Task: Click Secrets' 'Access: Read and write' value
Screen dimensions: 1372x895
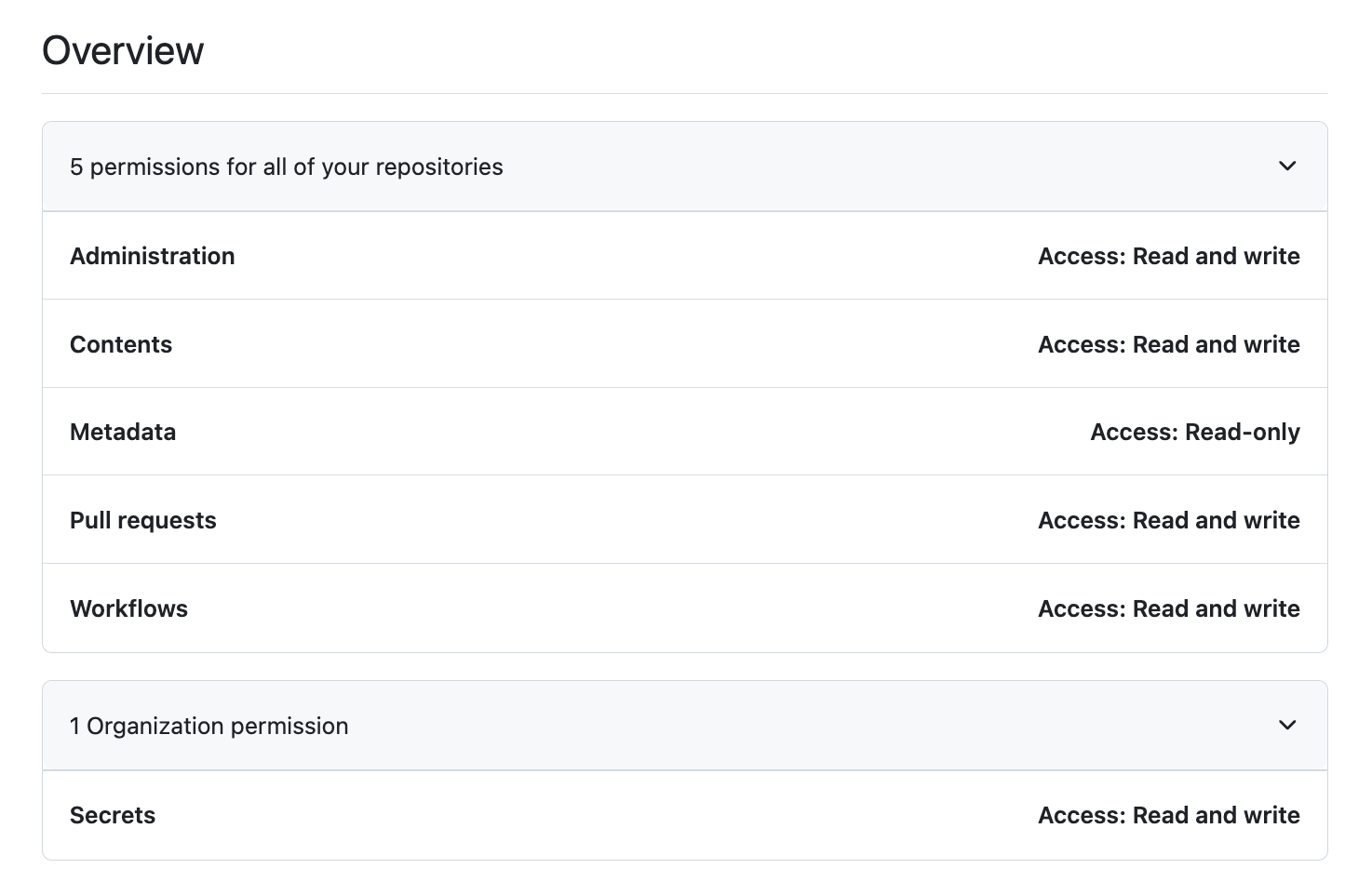Action: point(1169,815)
